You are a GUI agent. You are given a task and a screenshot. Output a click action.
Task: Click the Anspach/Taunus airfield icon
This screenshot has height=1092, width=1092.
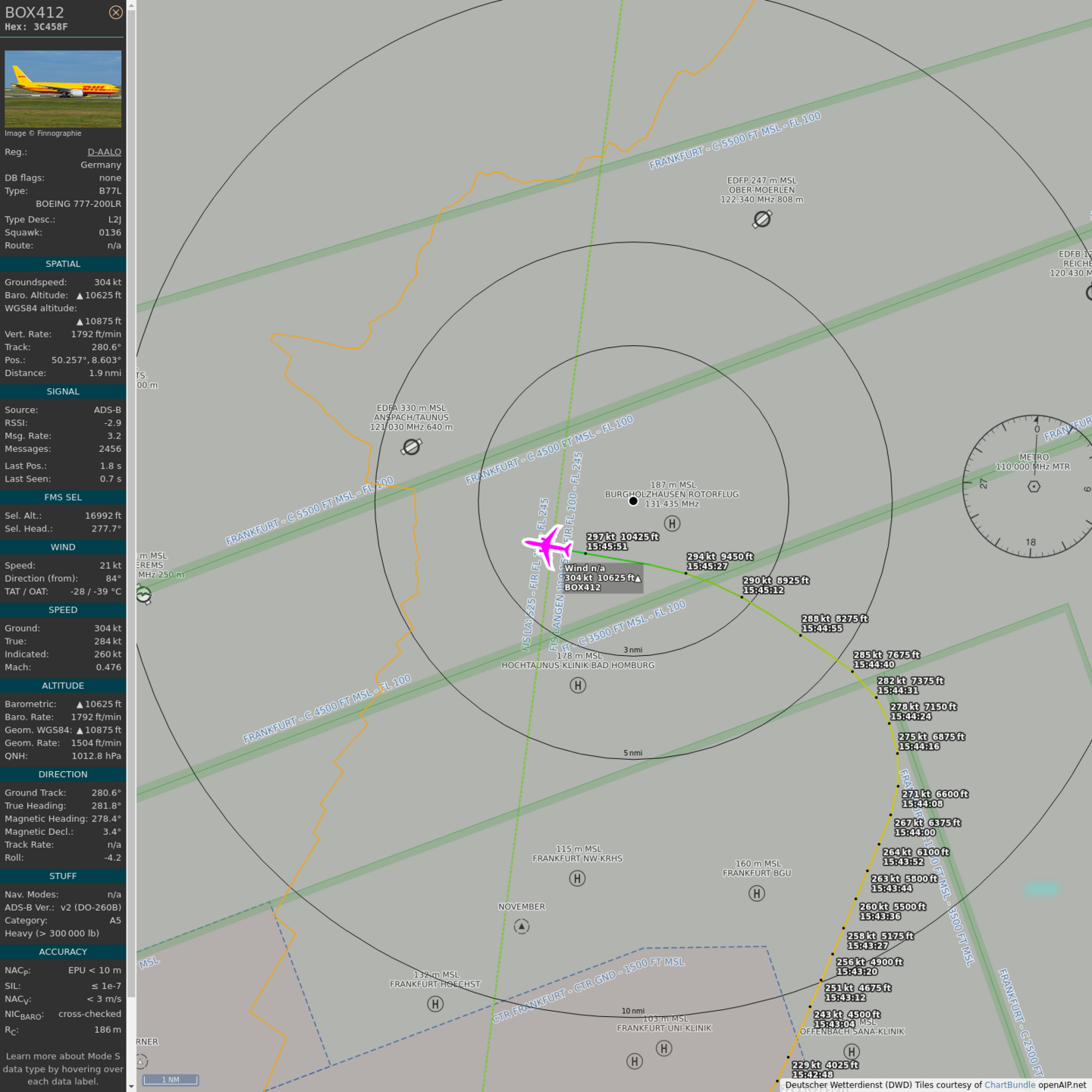411,447
